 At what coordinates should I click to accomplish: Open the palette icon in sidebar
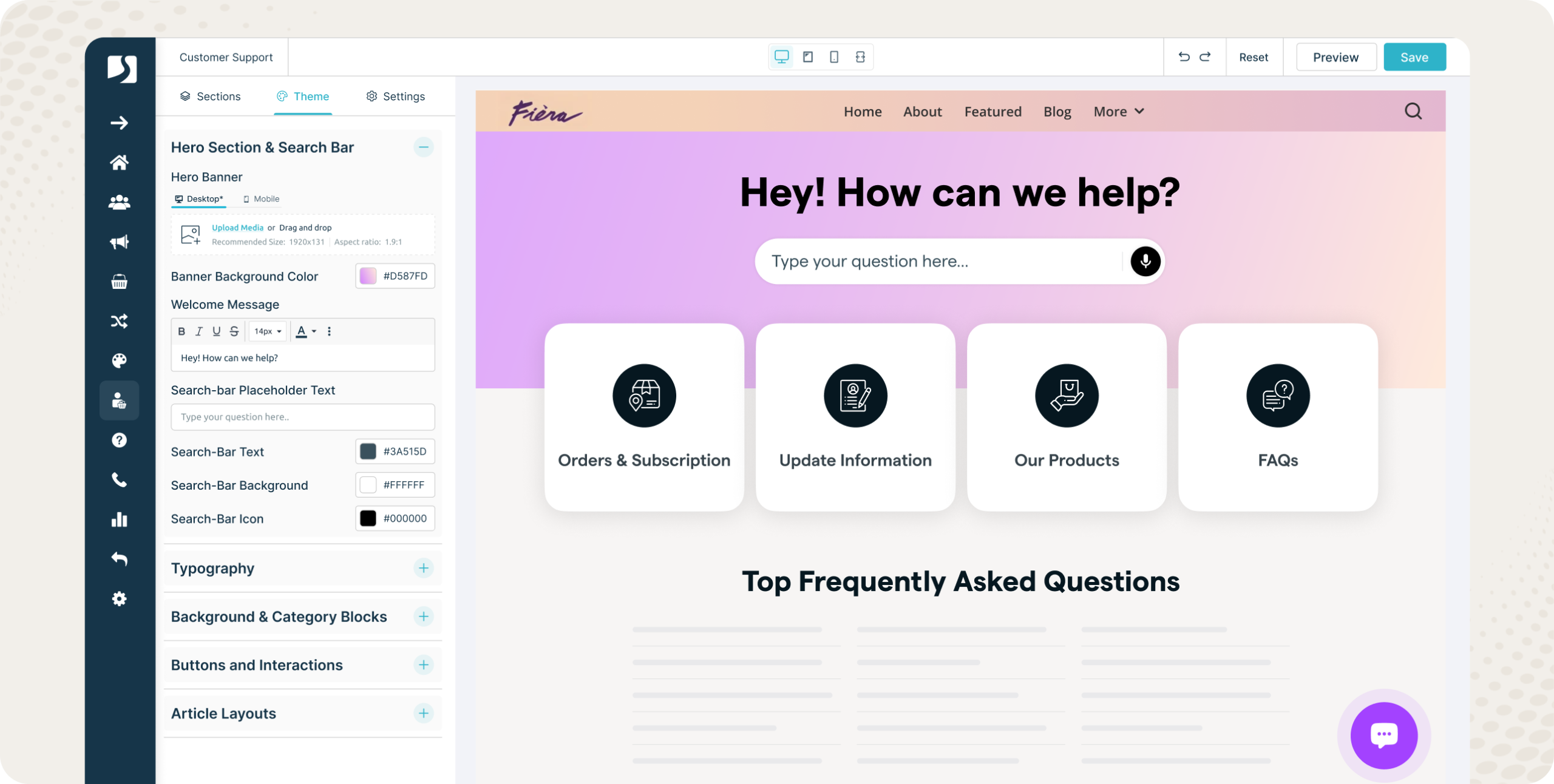119,361
